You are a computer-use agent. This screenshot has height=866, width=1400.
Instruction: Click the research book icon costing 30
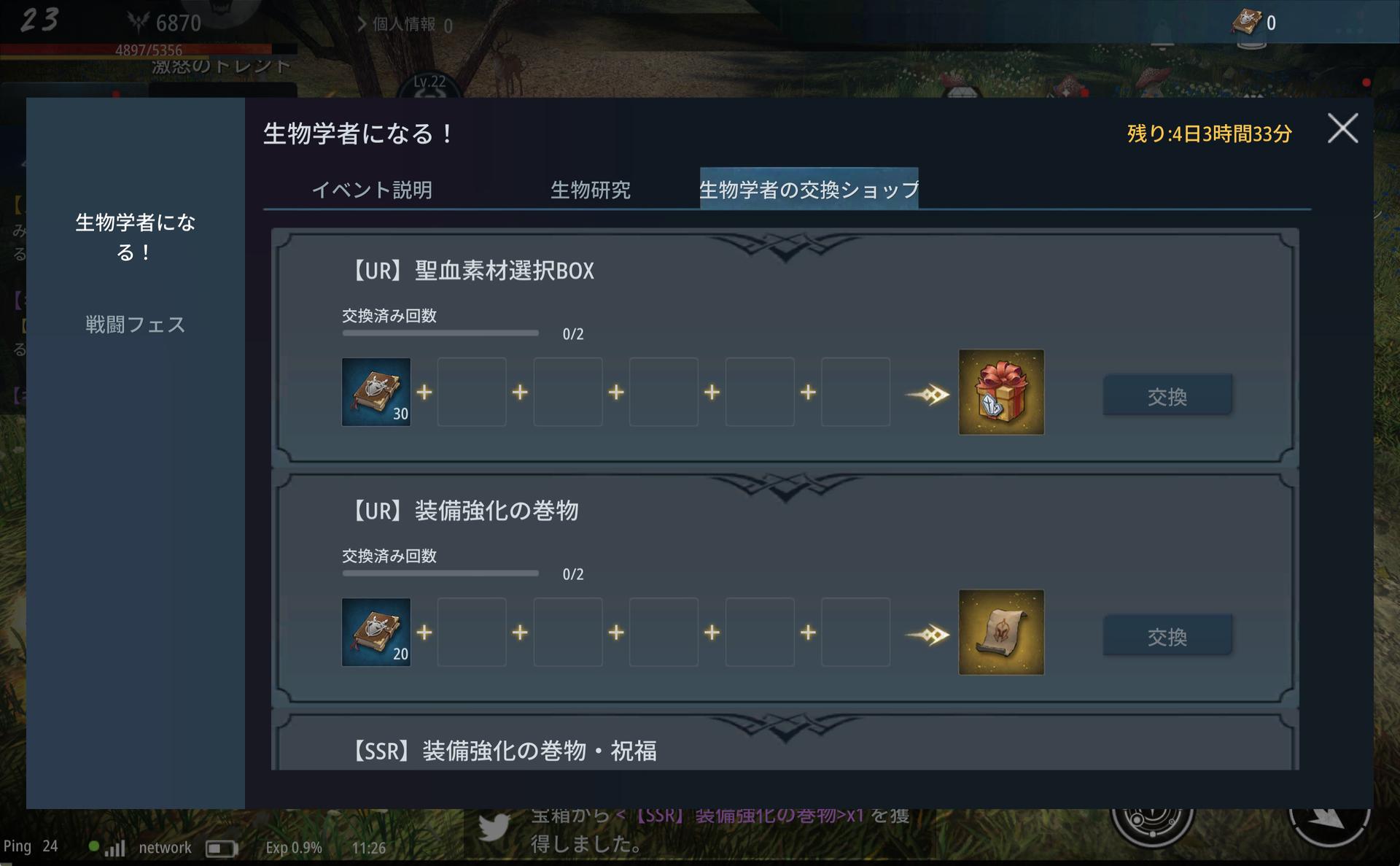376,392
